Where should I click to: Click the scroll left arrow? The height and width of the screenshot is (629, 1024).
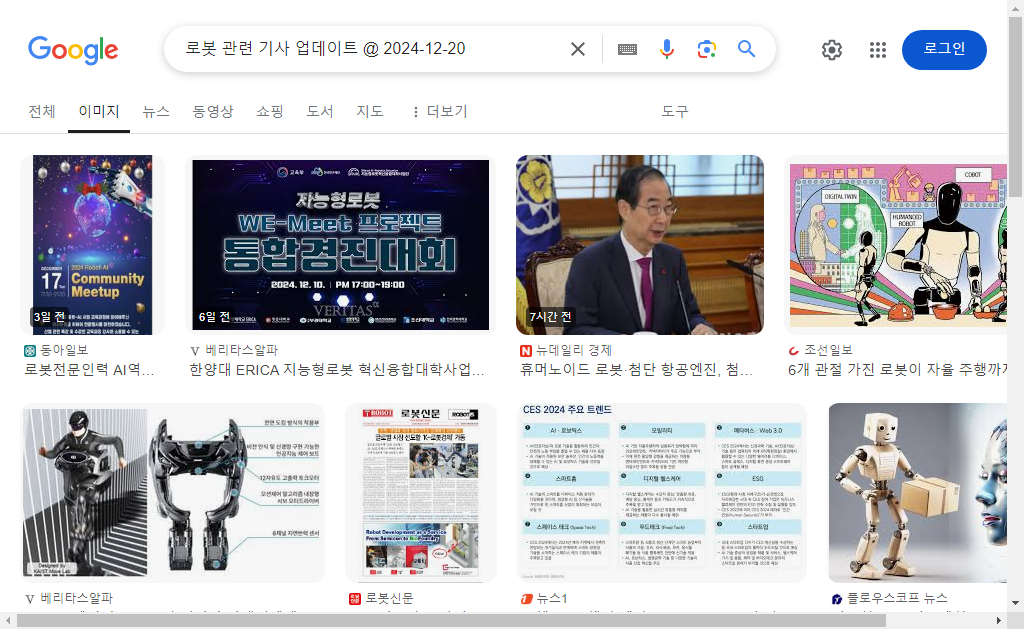[x=8, y=621]
